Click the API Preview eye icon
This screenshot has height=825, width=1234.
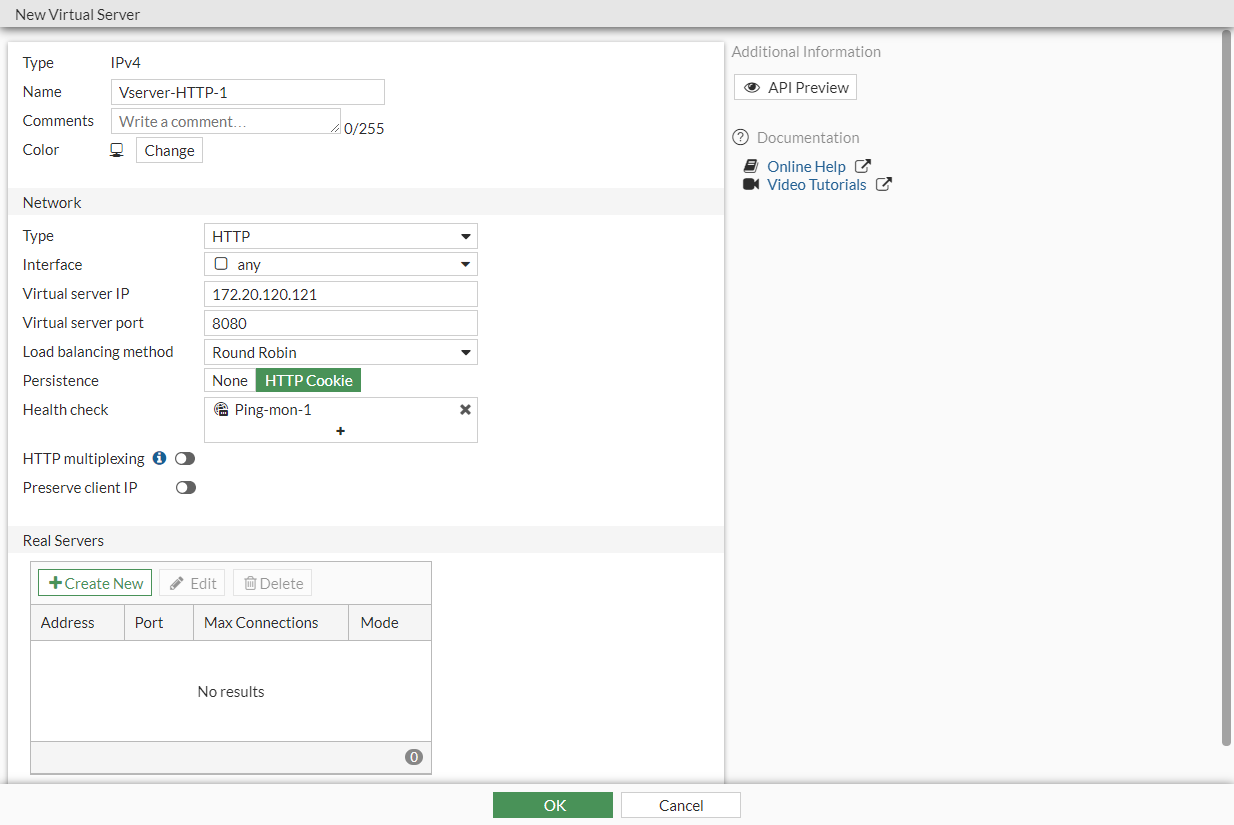pyautogui.click(x=752, y=87)
